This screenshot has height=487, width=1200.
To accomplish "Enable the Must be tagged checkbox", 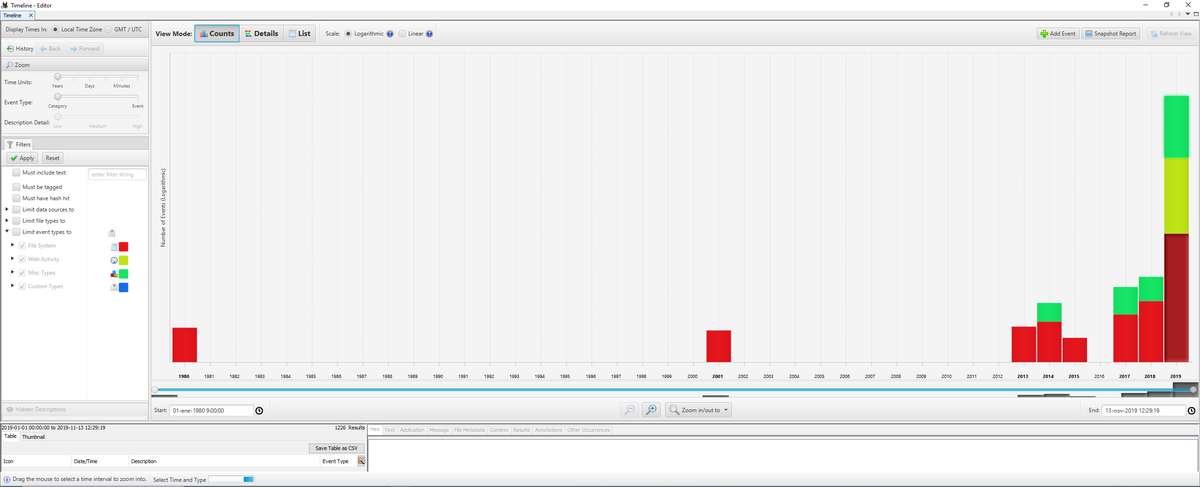I will pyautogui.click(x=16, y=187).
